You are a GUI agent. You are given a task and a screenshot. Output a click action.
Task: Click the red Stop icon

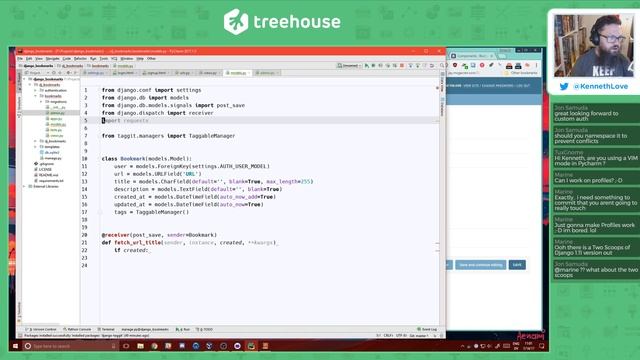pyautogui.click(x=402, y=66)
